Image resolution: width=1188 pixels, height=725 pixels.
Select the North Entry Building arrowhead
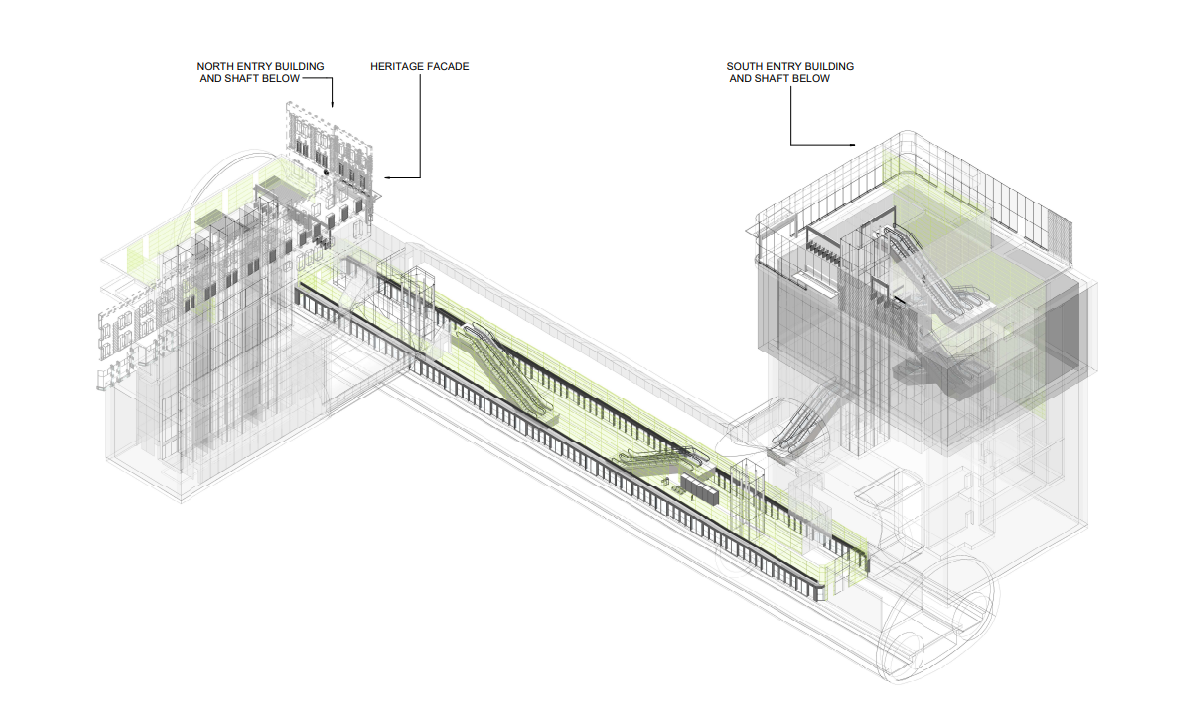pyautogui.click(x=333, y=102)
